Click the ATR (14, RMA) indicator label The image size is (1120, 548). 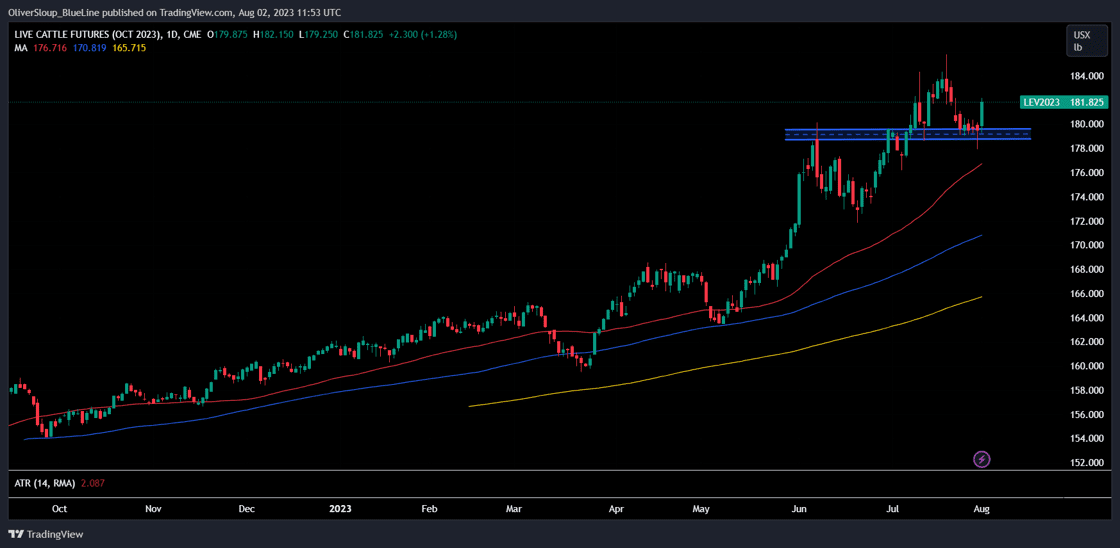pos(44,483)
